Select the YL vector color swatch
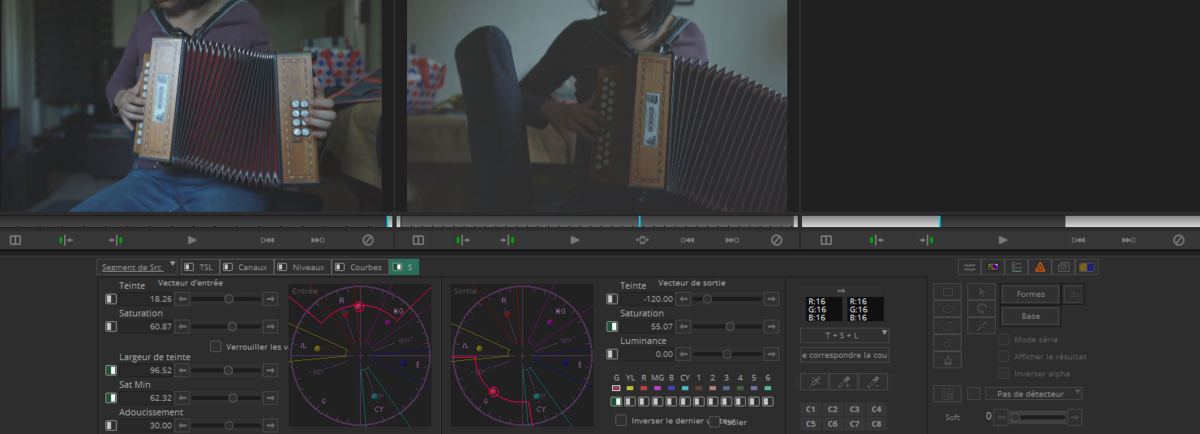This screenshot has width=1200, height=434. tap(630, 387)
